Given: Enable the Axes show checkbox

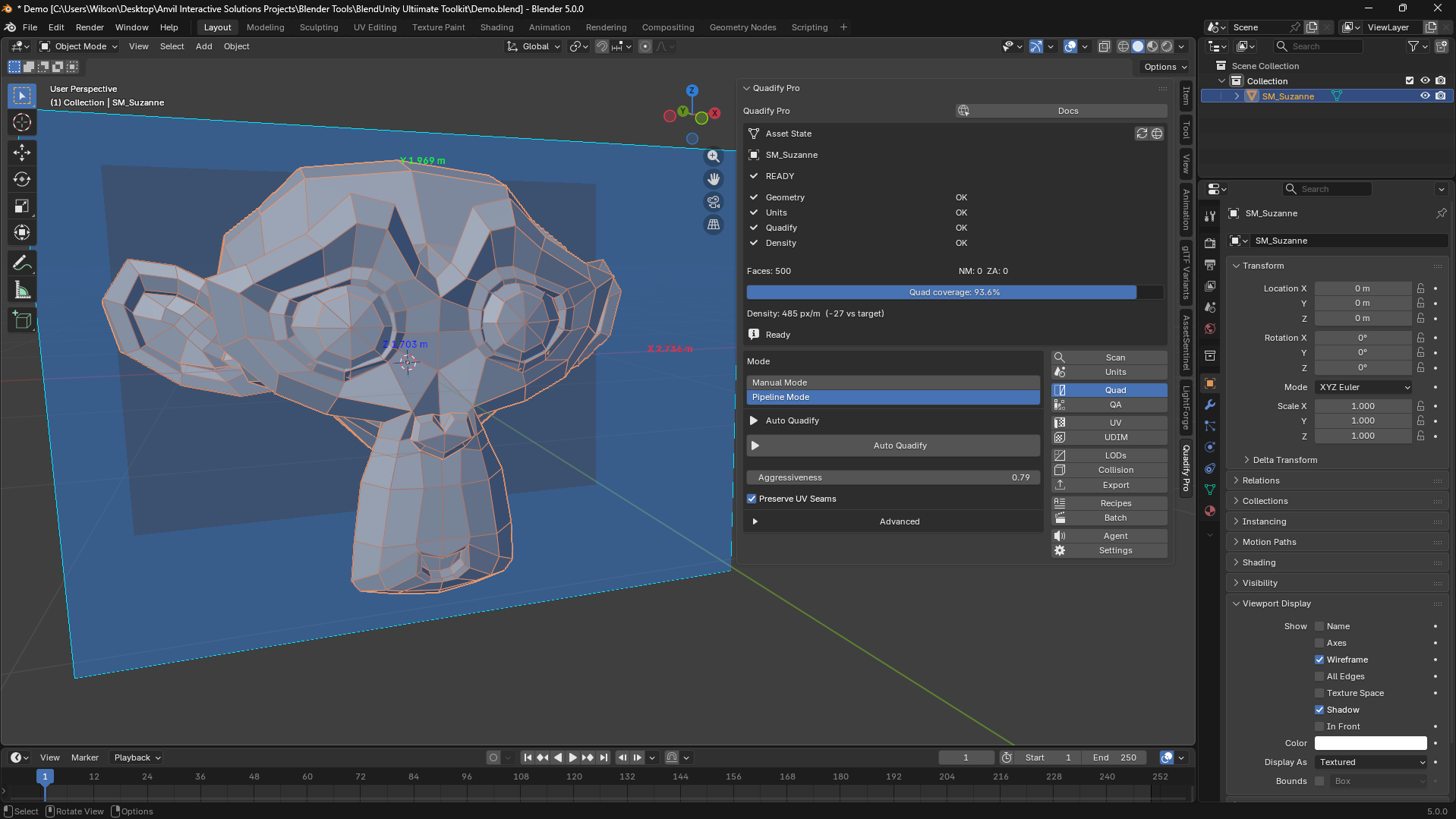Looking at the screenshot, I should [x=1319, y=643].
